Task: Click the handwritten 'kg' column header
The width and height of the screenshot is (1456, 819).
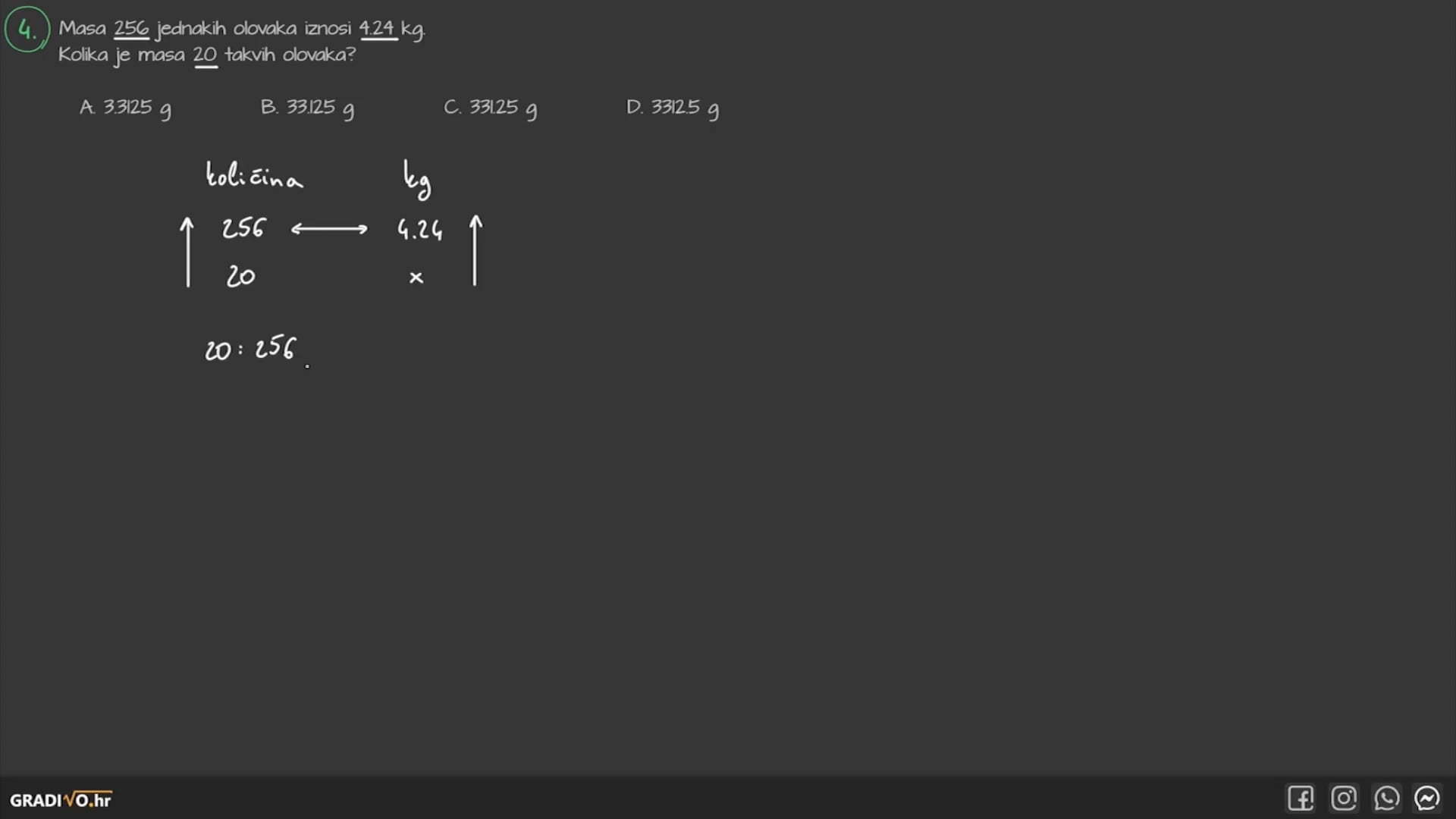Action: pos(417,180)
